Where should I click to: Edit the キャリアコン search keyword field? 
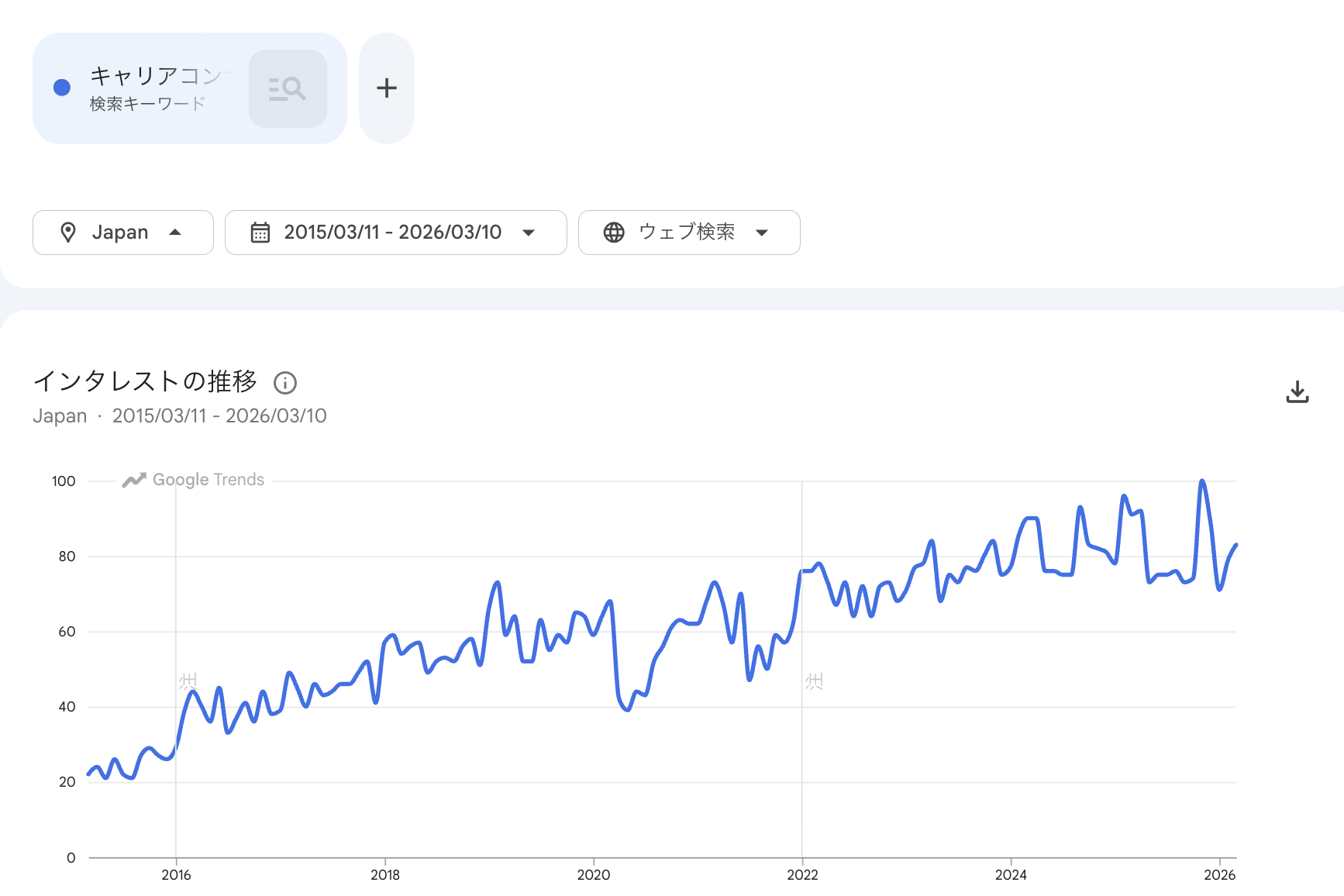click(x=155, y=76)
